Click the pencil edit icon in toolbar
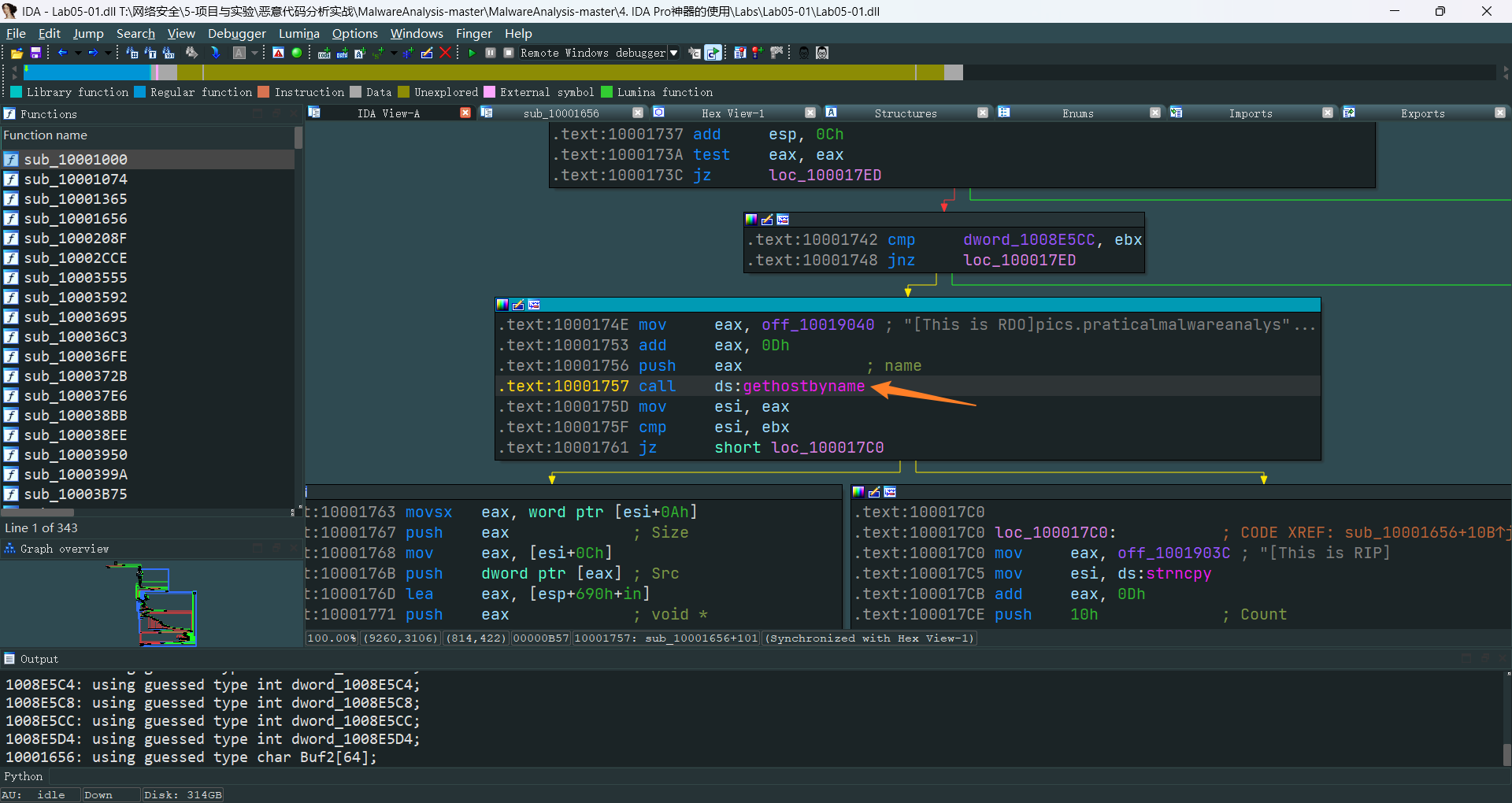 coord(427,53)
